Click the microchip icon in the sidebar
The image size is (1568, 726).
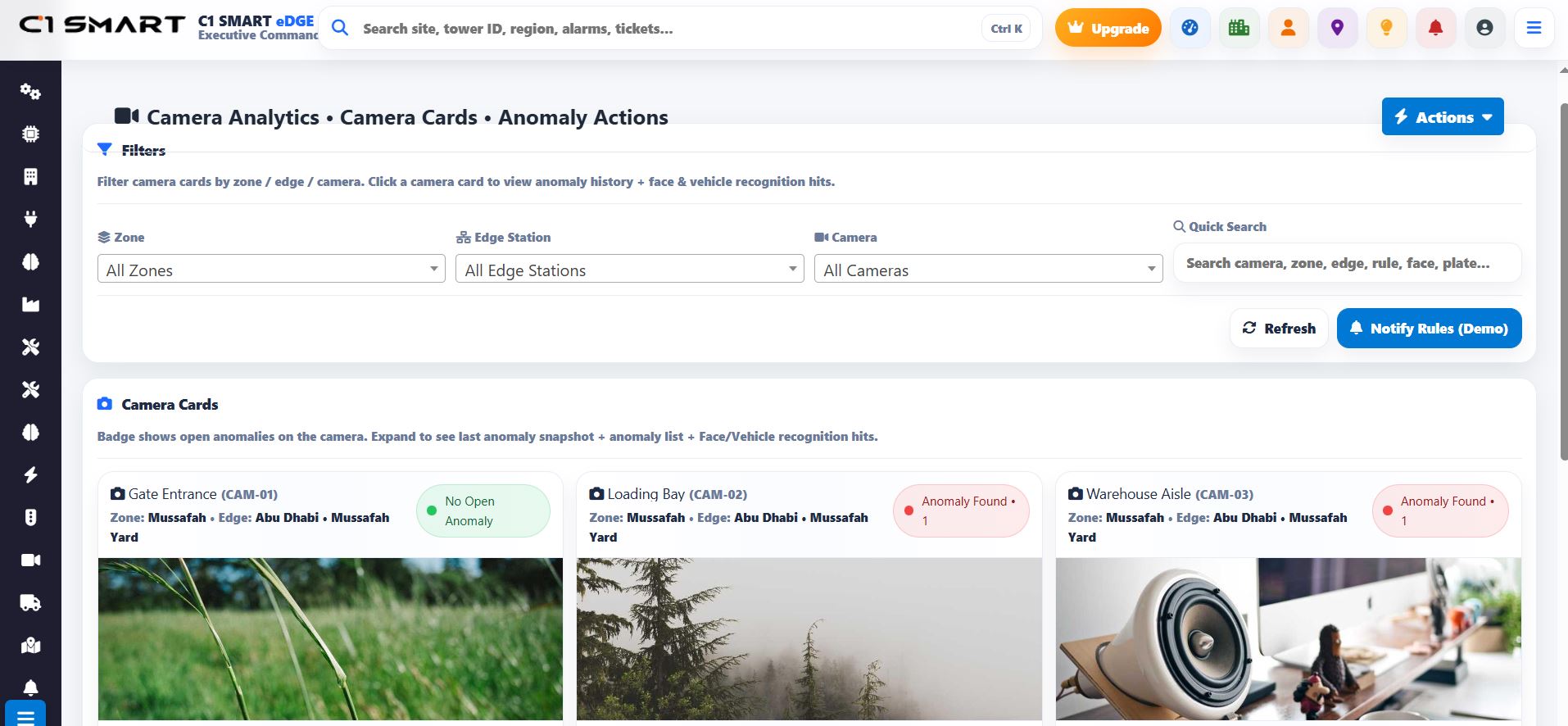click(30, 134)
